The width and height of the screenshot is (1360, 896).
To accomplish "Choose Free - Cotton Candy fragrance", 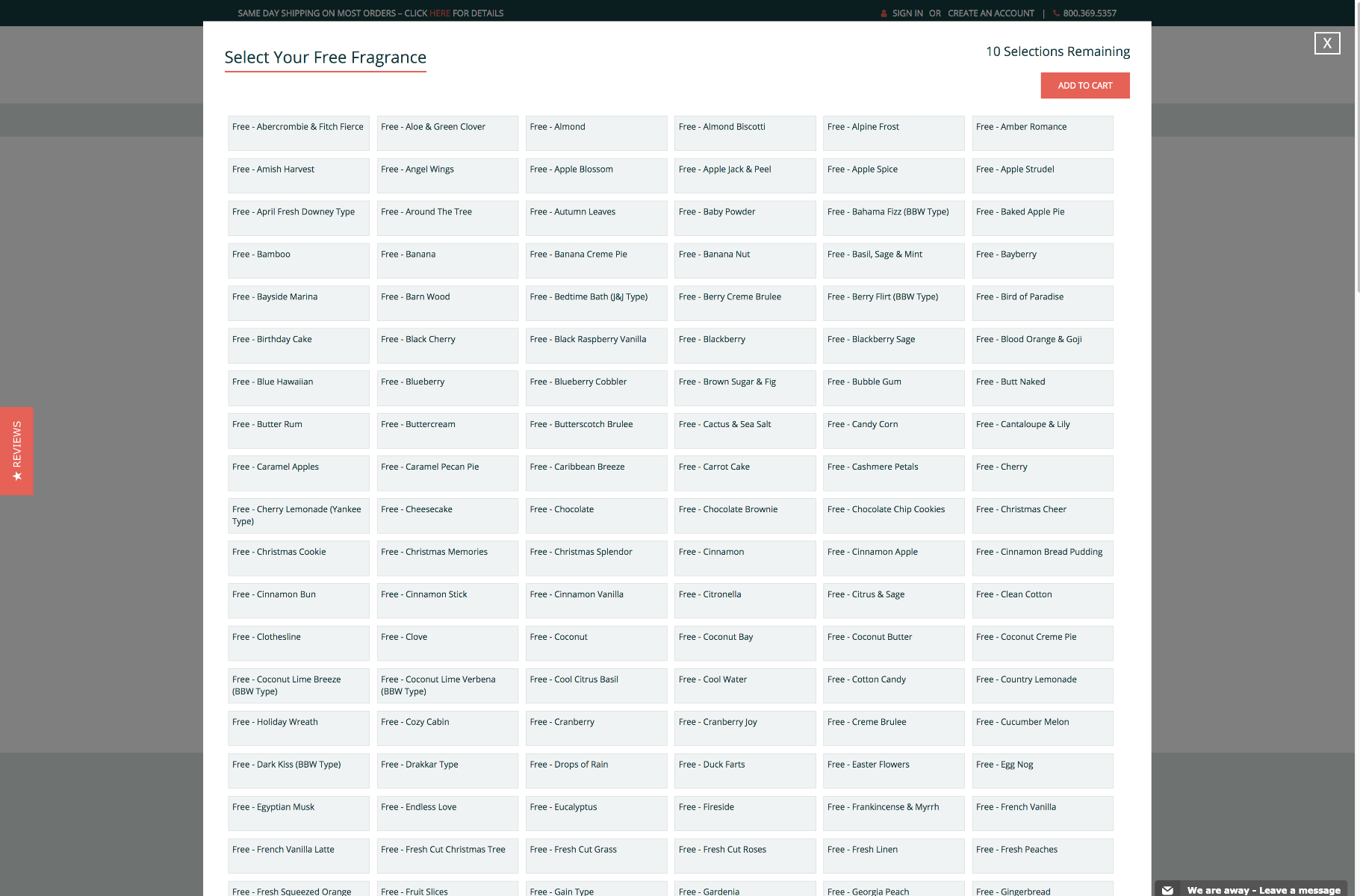I will pyautogui.click(x=892, y=685).
